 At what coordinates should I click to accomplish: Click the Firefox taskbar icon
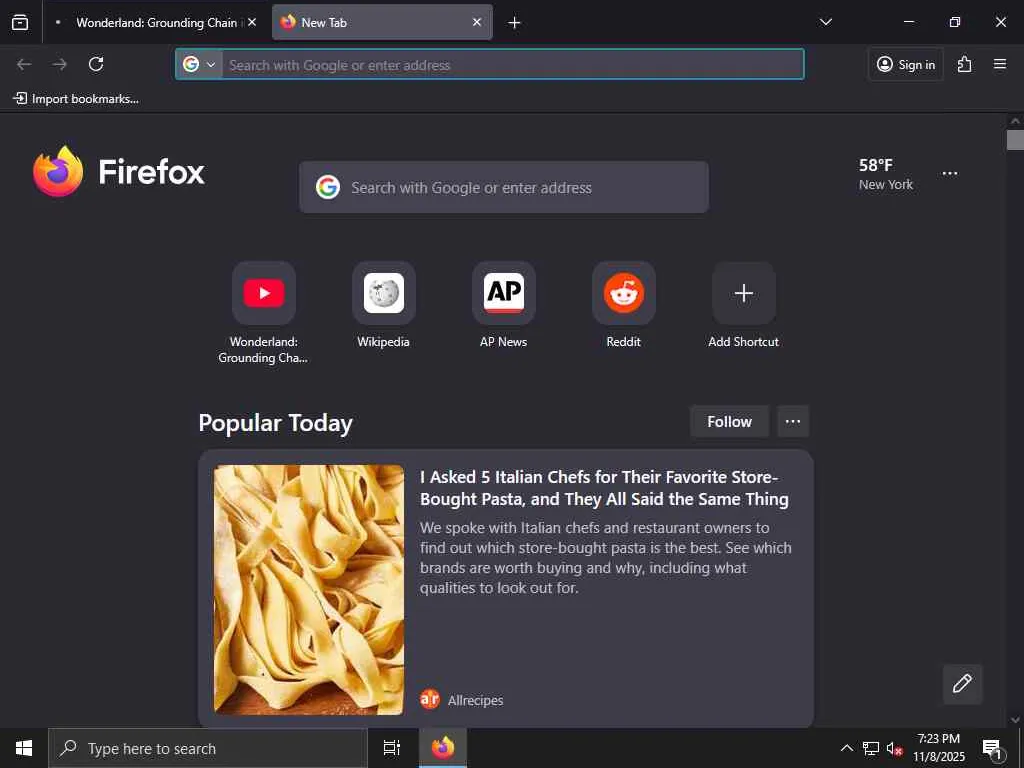pos(443,748)
